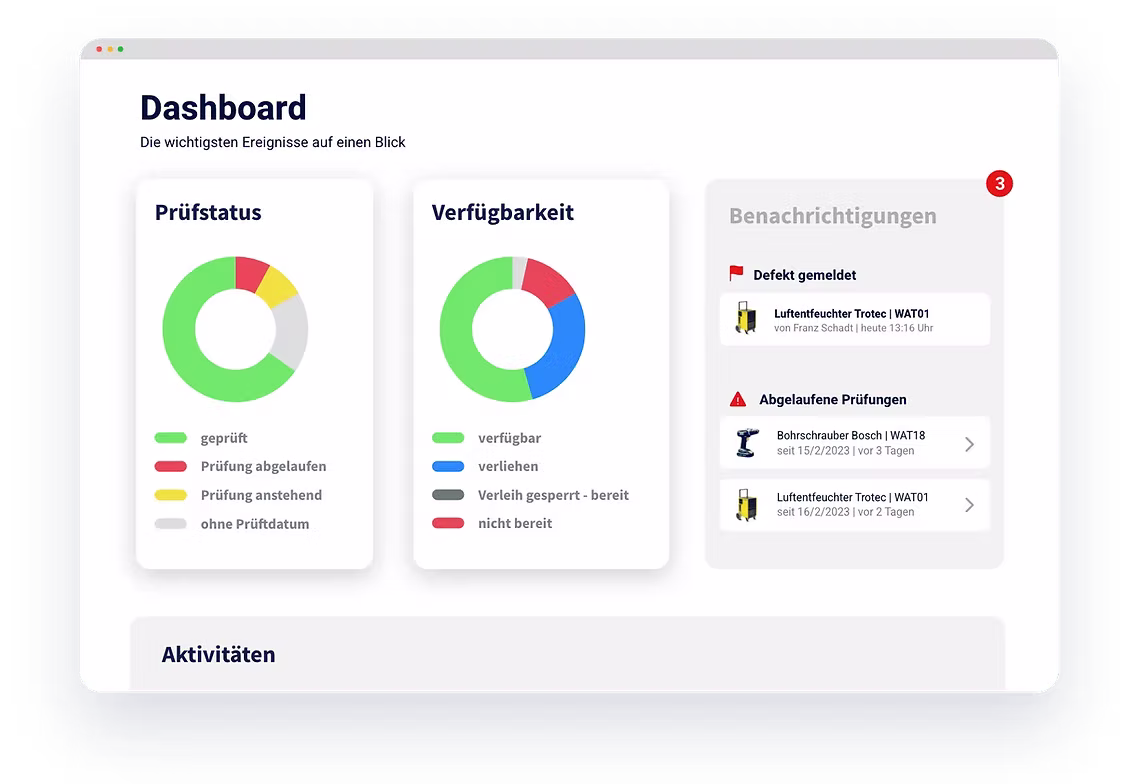Click the red segment of the Prüfstatus donut
The width and height of the screenshot is (1138, 784).
coord(250,274)
